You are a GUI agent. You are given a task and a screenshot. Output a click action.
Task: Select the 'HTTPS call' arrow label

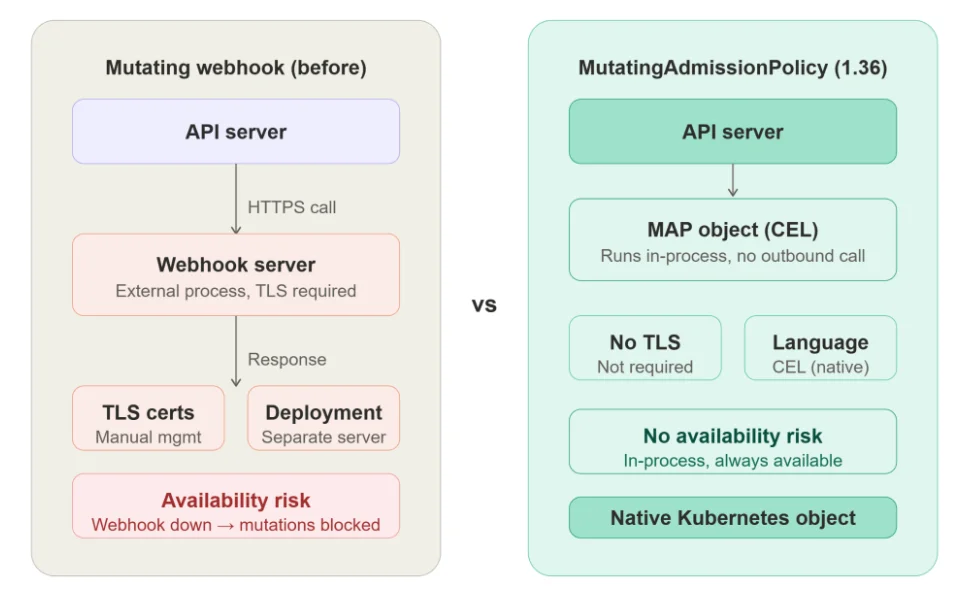[292, 207]
